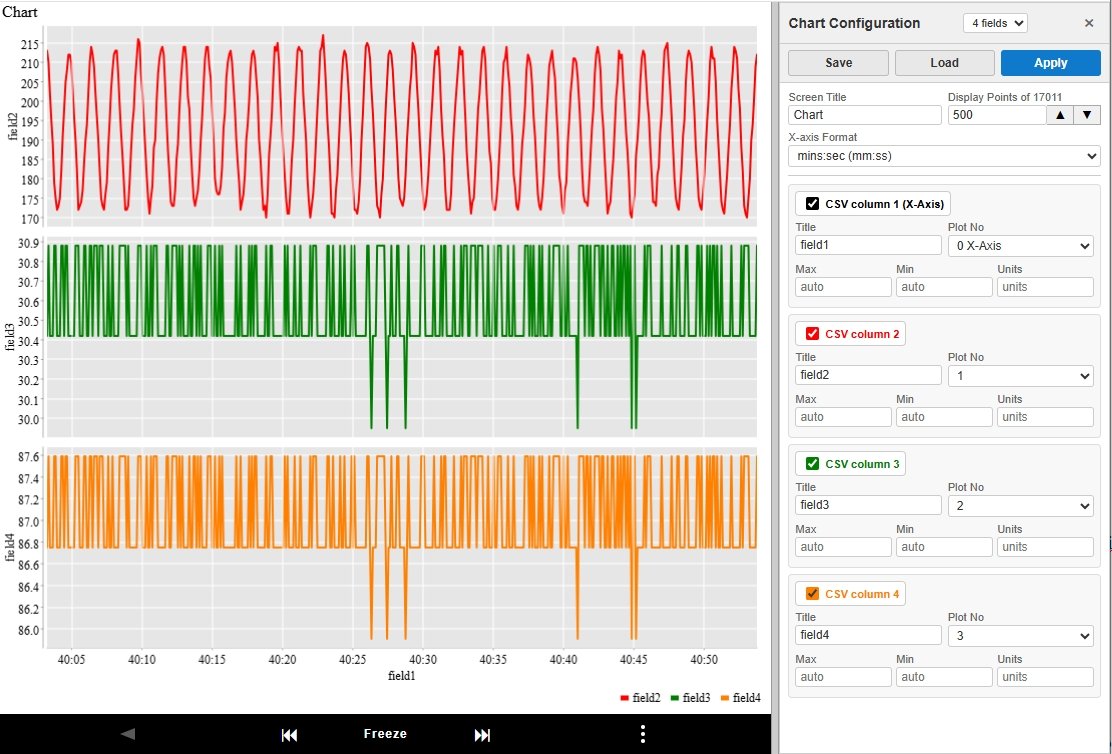Disable the CSV column 4 checkbox
The height and width of the screenshot is (754, 1112).
812,594
